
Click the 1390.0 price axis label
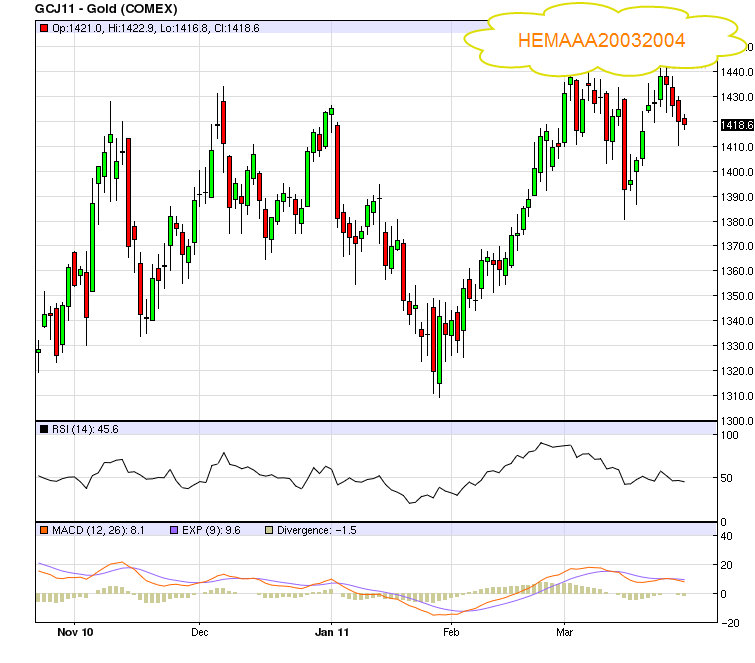tap(737, 197)
